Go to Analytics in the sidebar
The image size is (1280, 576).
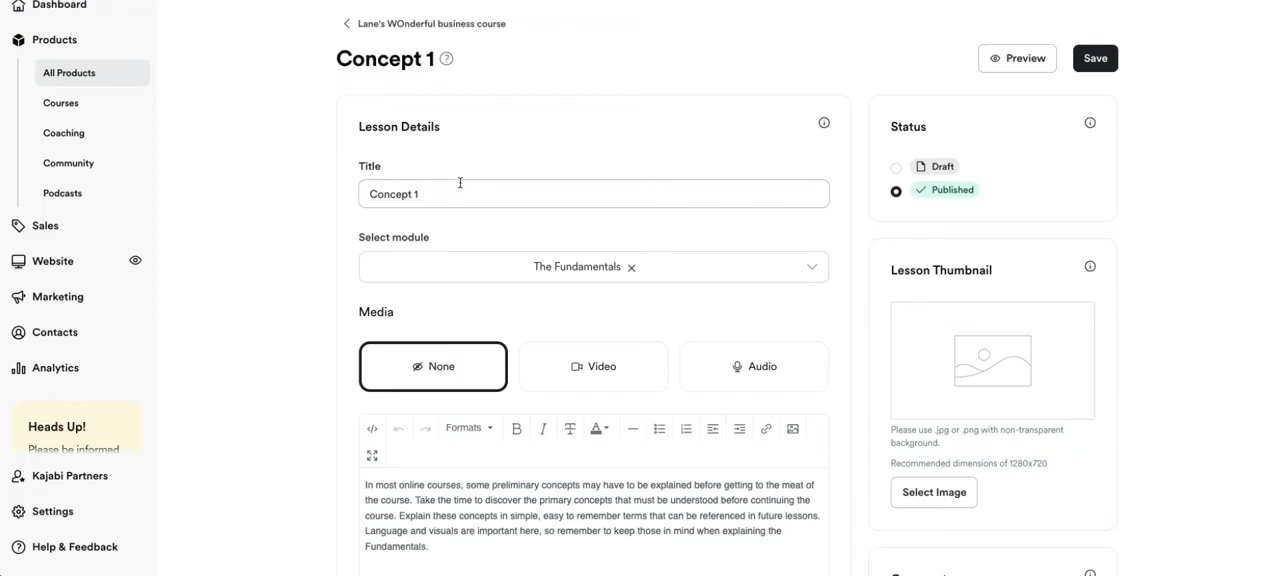click(55, 368)
